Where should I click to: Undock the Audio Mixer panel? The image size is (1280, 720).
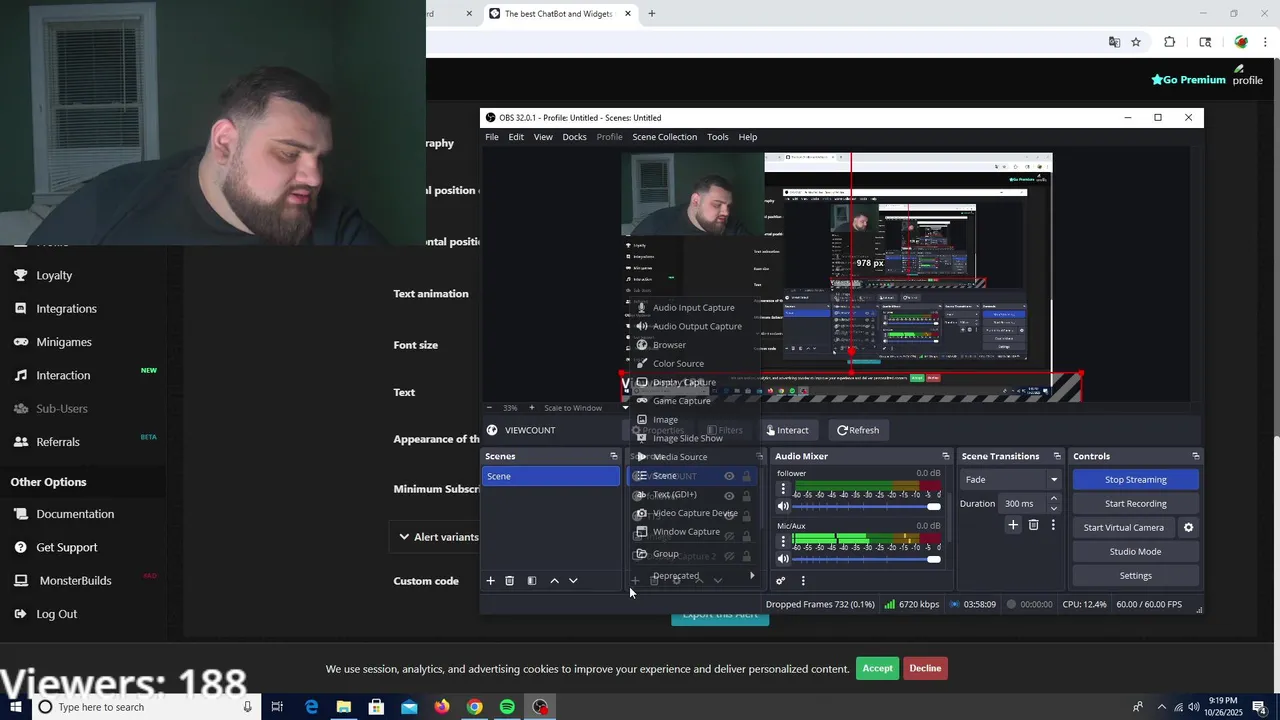coord(946,456)
